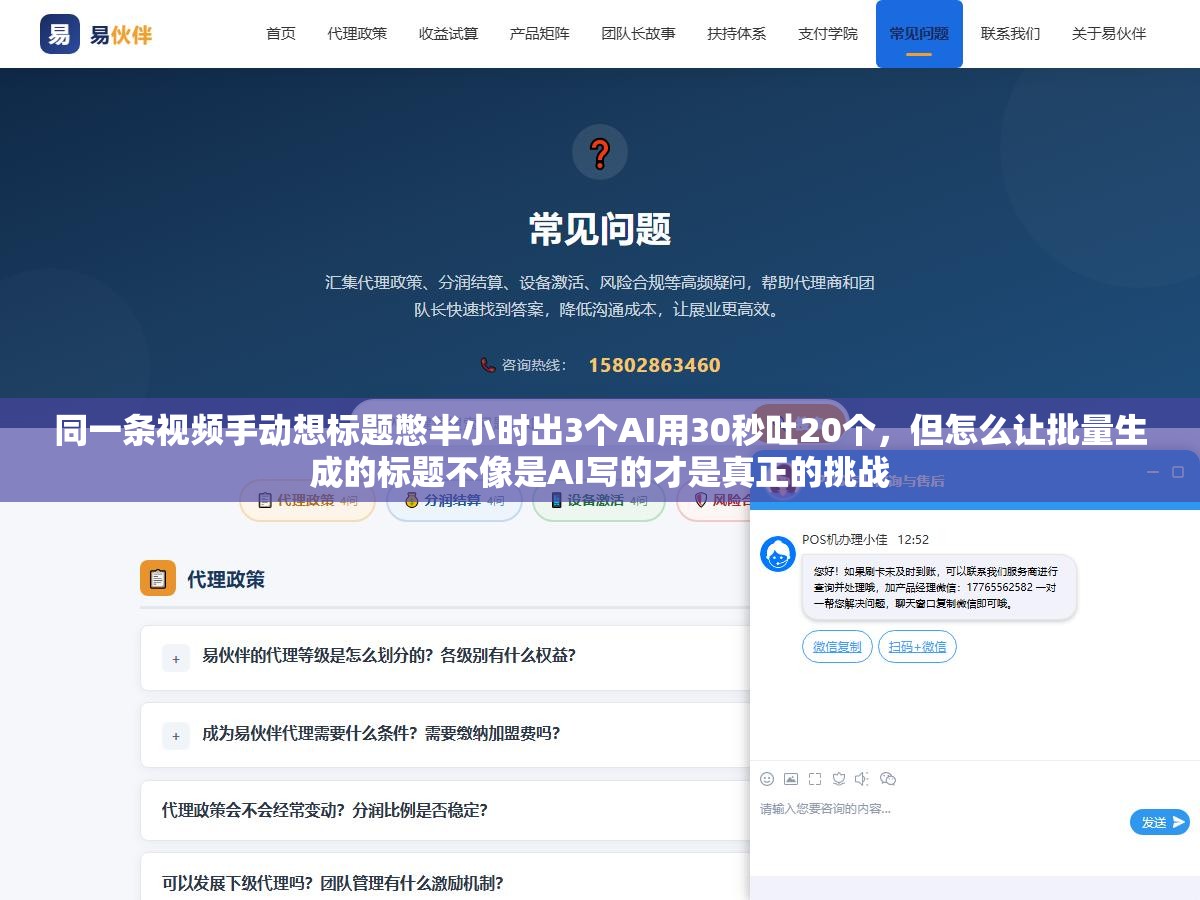Expand plus icon for 成为易伙伴代理需要什么条件
This screenshot has height=900, width=1200.
click(176, 735)
